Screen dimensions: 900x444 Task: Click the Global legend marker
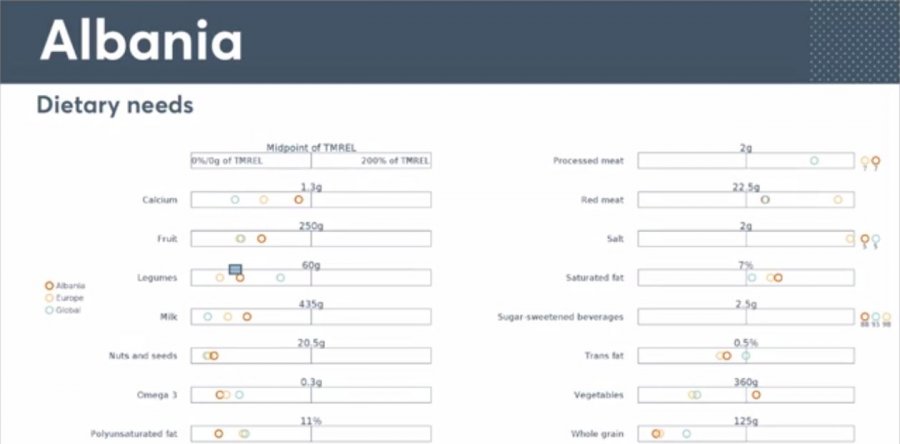click(50, 310)
